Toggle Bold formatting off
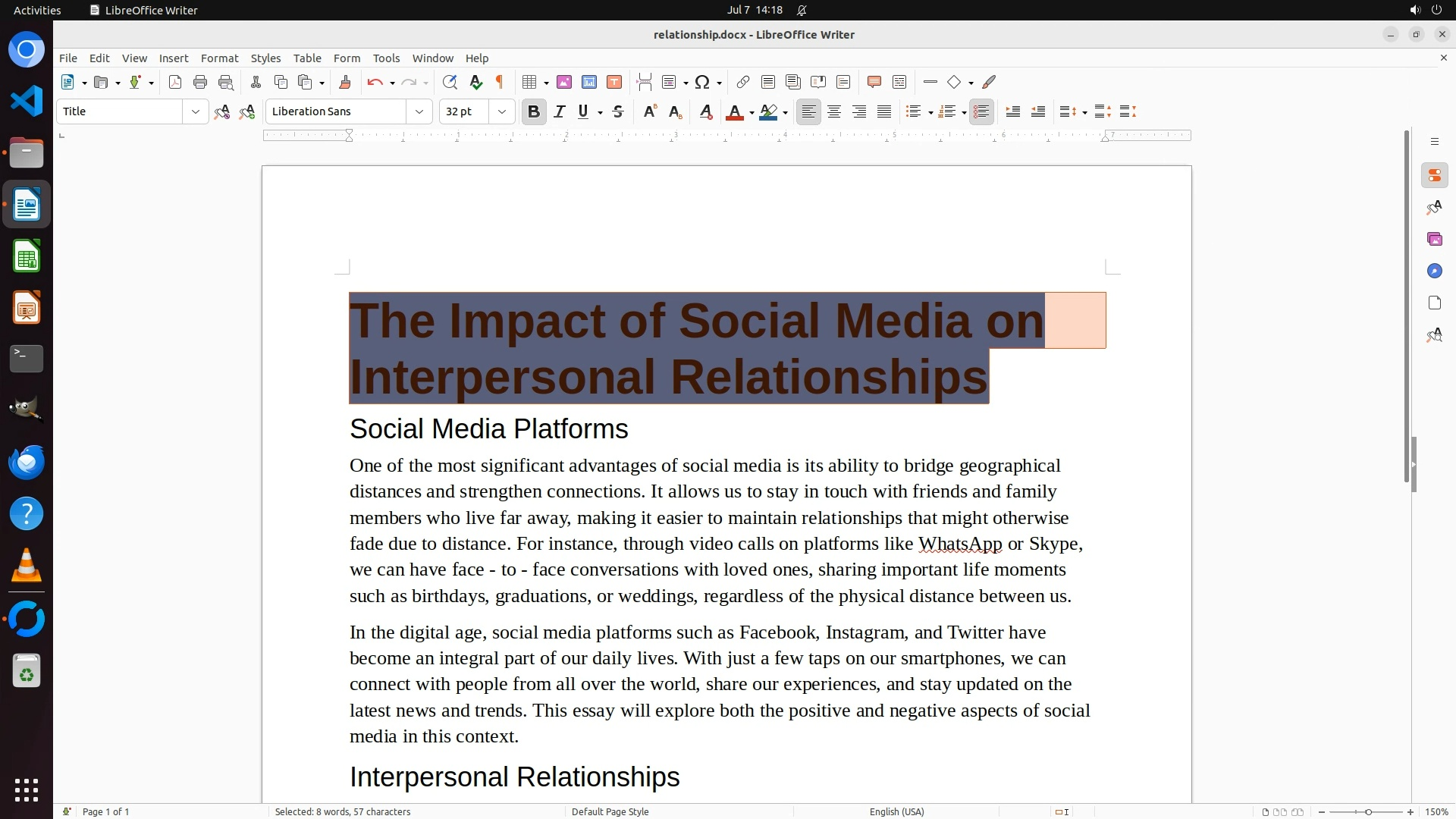1456x819 pixels. tap(533, 111)
